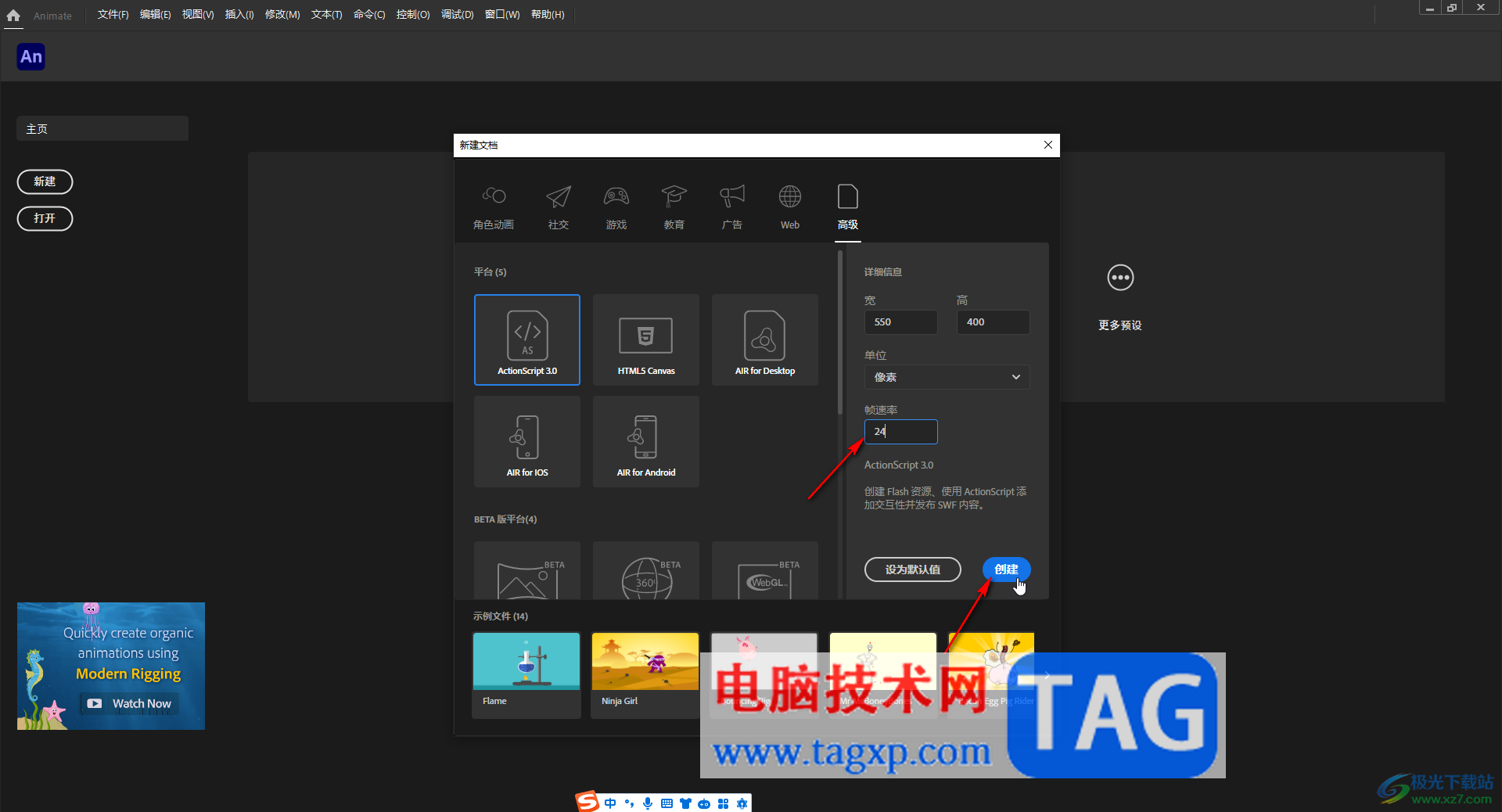Toggle the IME punctuation mode icon
This screenshot has width=1502, height=812.
[x=629, y=803]
